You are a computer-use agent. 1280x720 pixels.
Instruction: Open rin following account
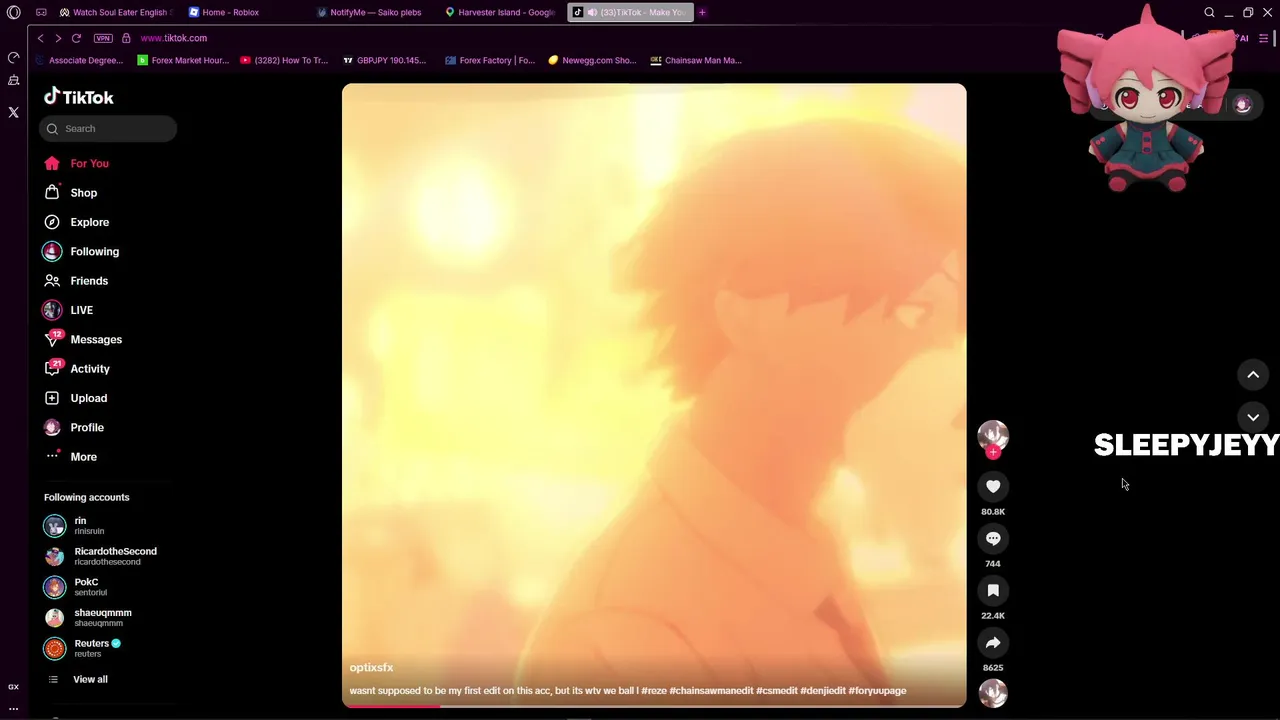80,526
